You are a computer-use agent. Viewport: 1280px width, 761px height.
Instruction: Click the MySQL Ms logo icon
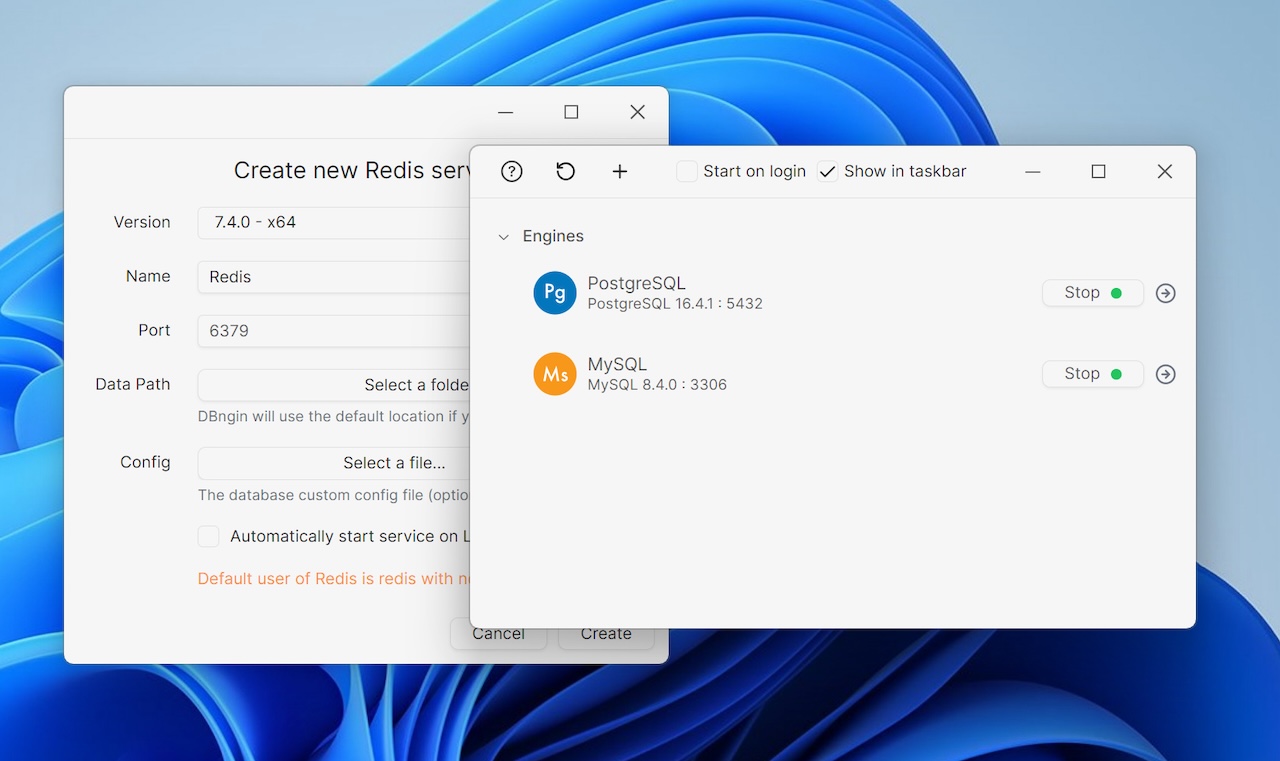point(555,374)
